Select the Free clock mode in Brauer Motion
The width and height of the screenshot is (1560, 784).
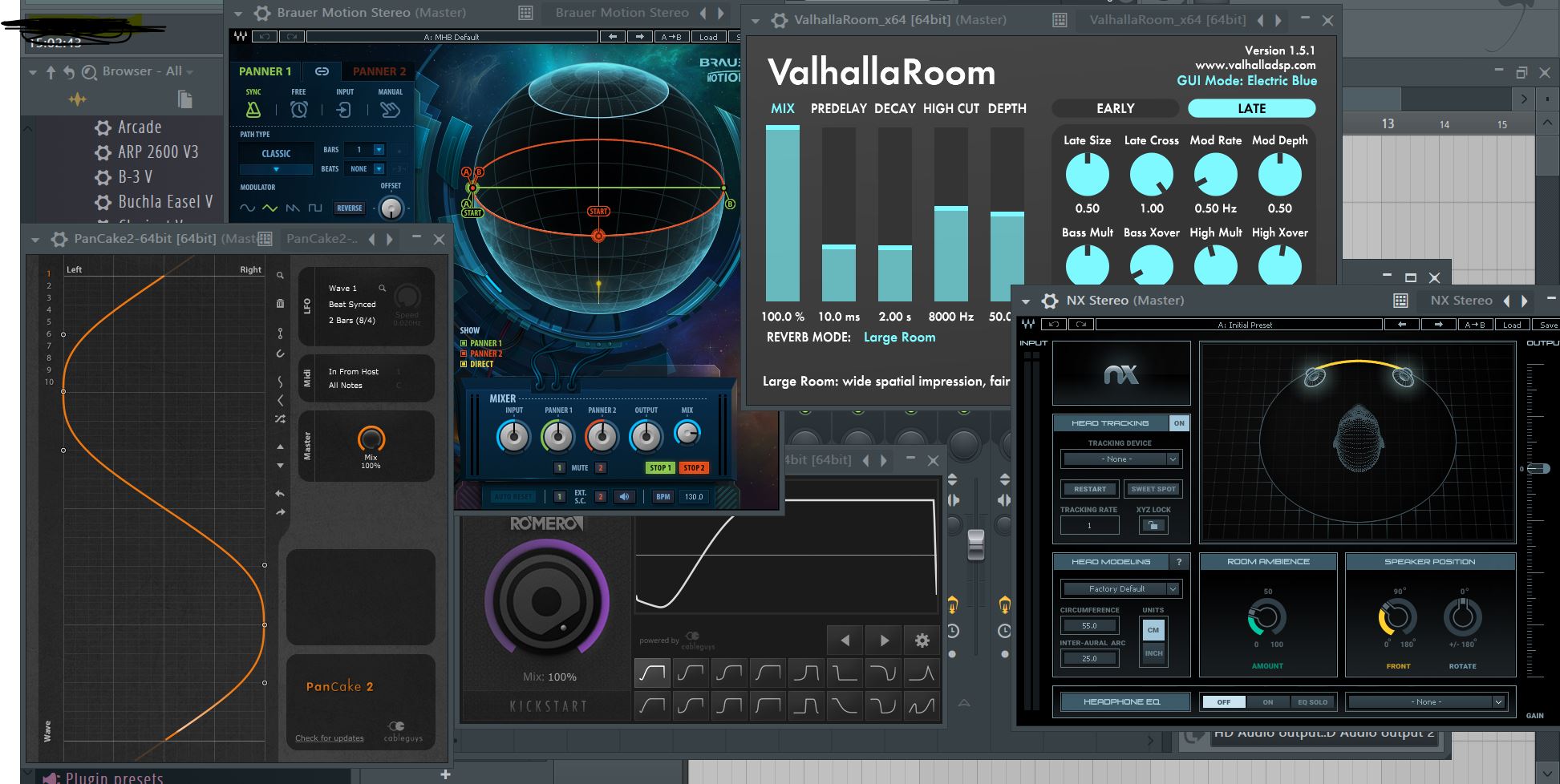(x=299, y=109)
